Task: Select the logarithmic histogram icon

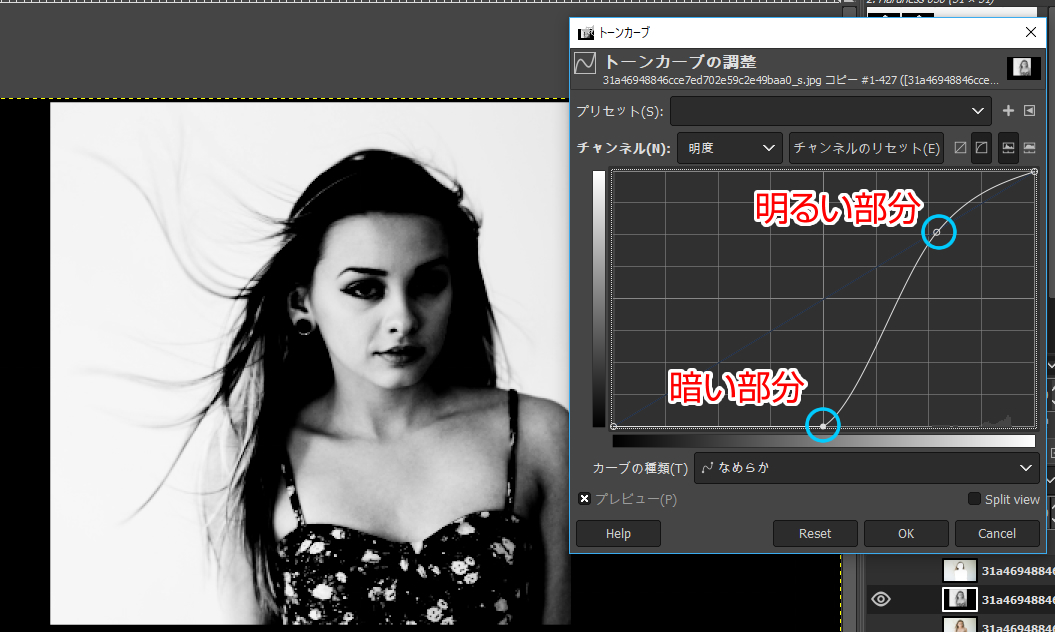Action: point(1029,147)
